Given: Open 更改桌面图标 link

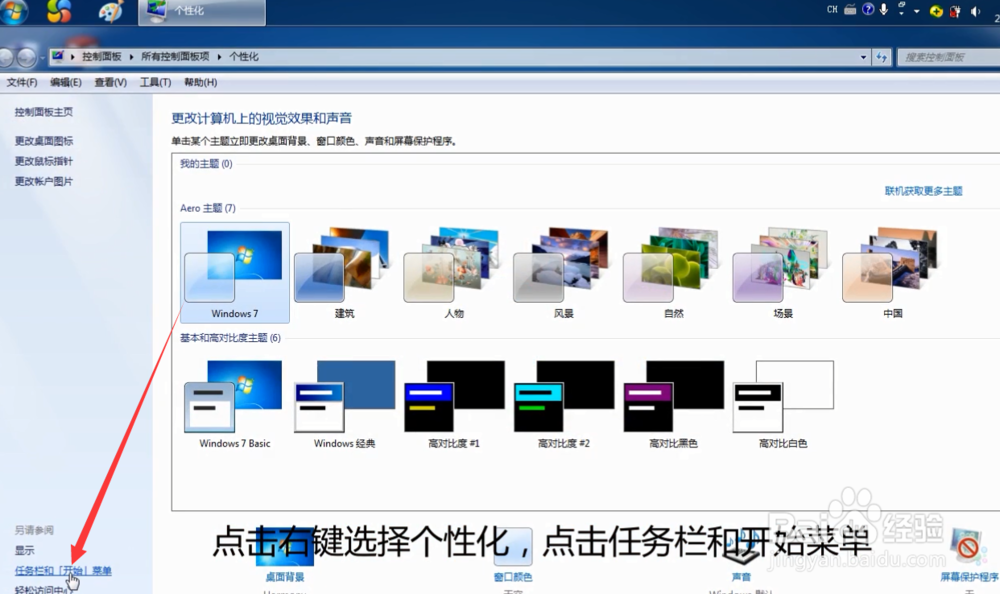Looking at the screenshot, I should pyautogui.click(x=44, y=140).
